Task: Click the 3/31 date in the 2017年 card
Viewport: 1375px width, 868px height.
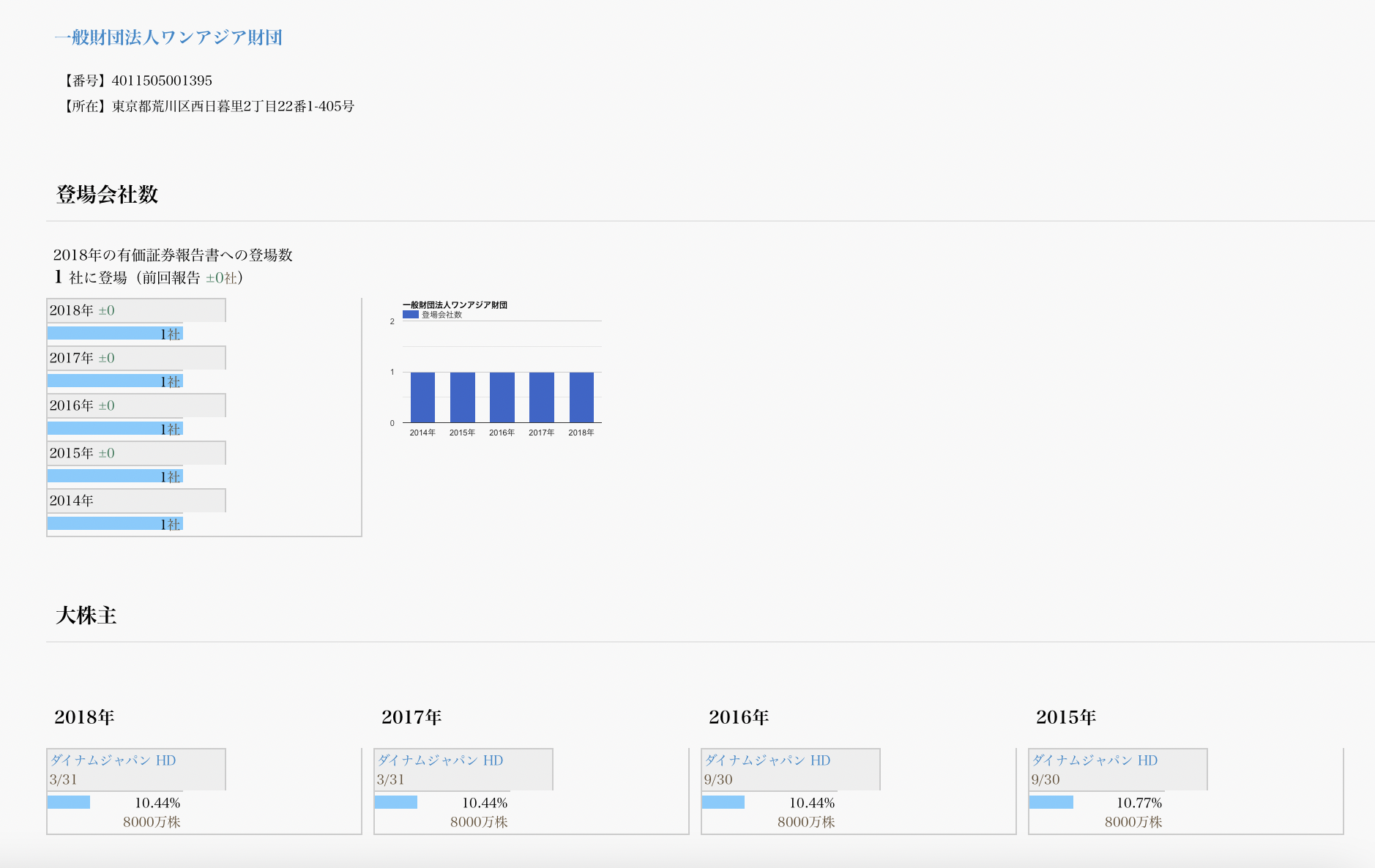Action: [x=390, y=780]
